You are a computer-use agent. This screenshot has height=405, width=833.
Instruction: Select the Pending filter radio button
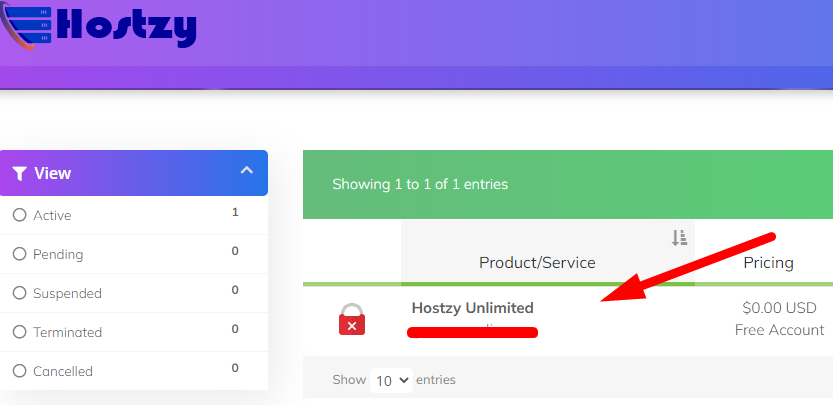click(19, 254)
